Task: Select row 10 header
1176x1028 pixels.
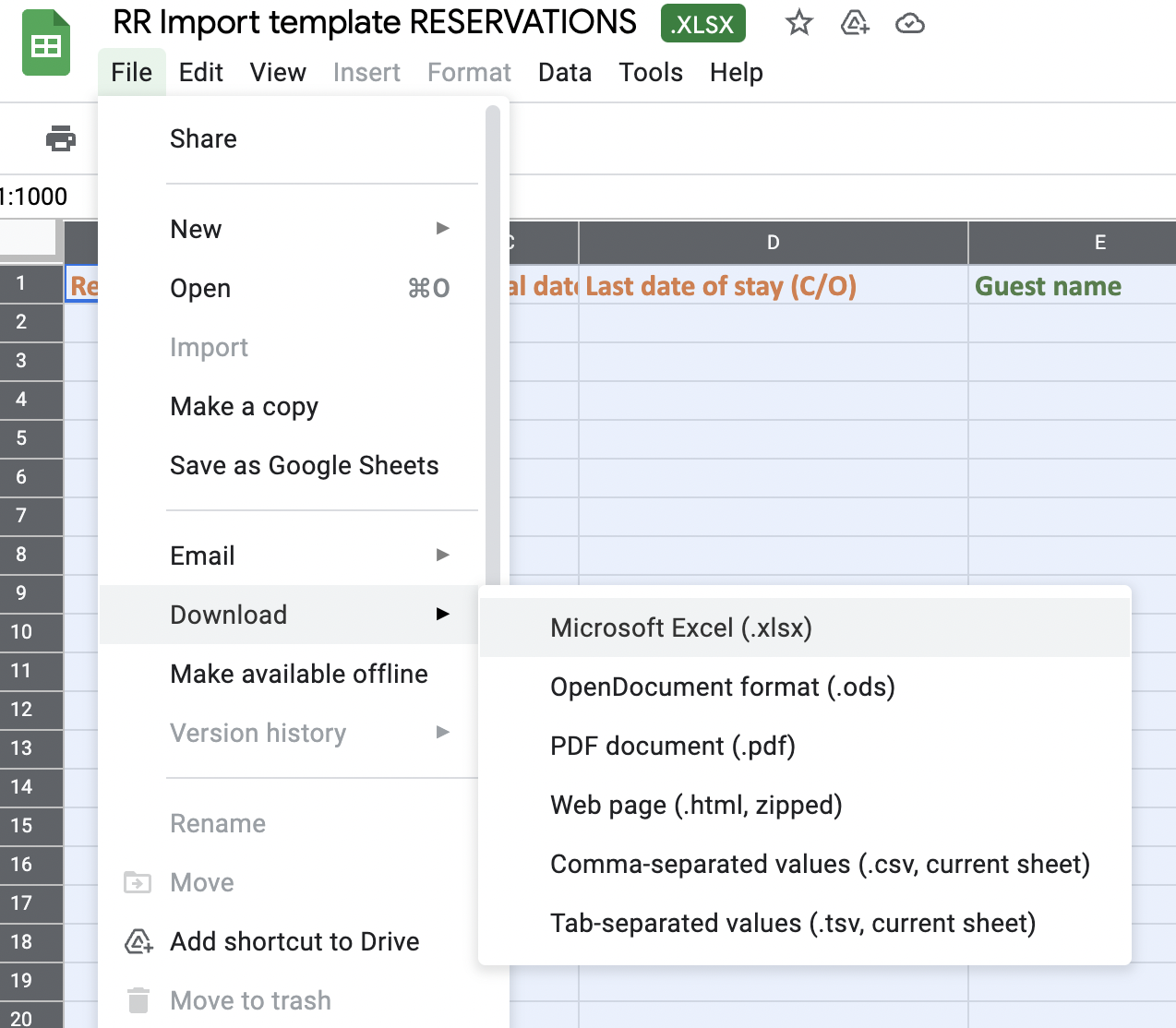Action: [x=31, y=632]
